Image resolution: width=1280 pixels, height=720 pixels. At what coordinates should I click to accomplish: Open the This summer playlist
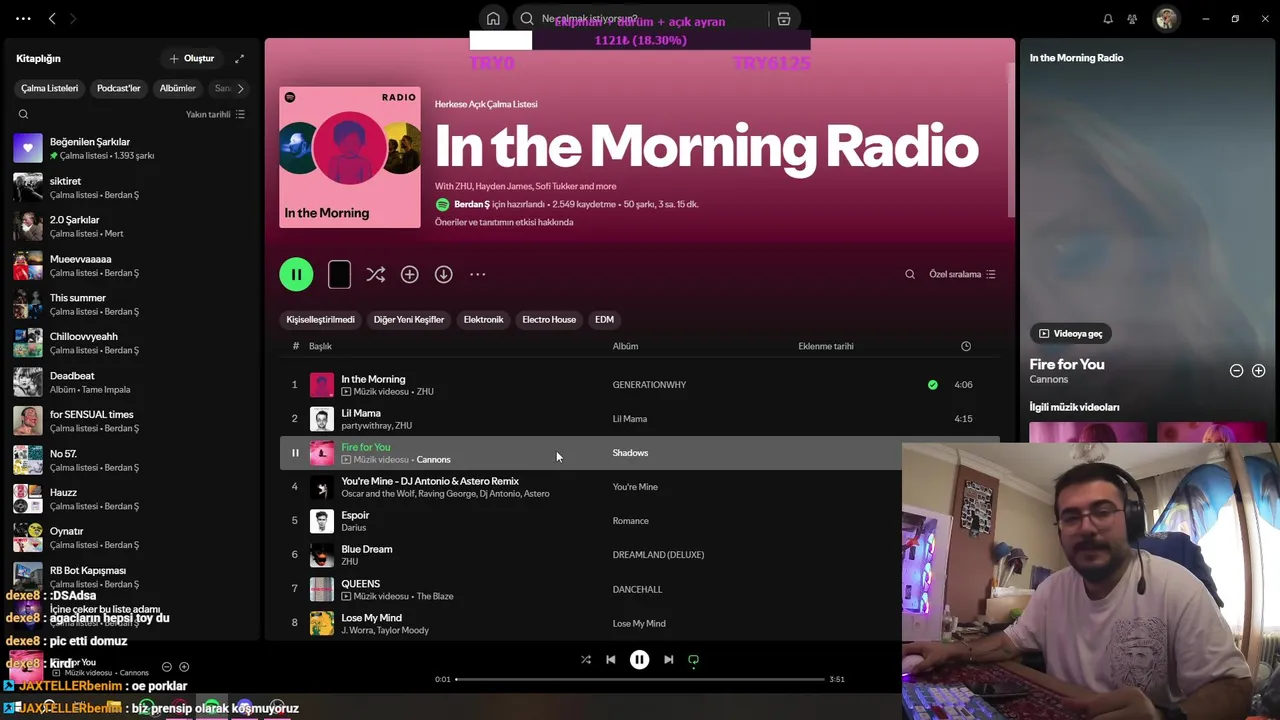tap(130, 304)
